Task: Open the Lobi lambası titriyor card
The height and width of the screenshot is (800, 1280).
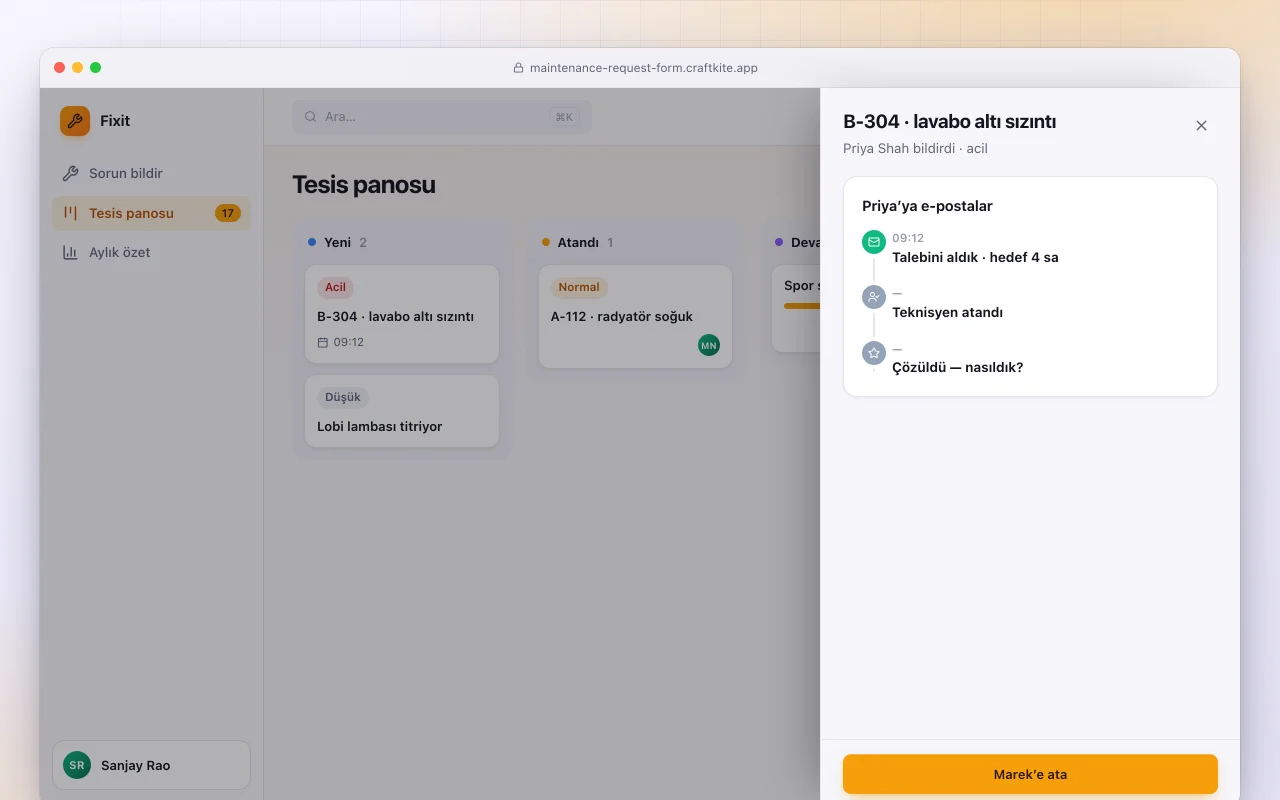Action: pyautogui.click(x=402, y=411)
